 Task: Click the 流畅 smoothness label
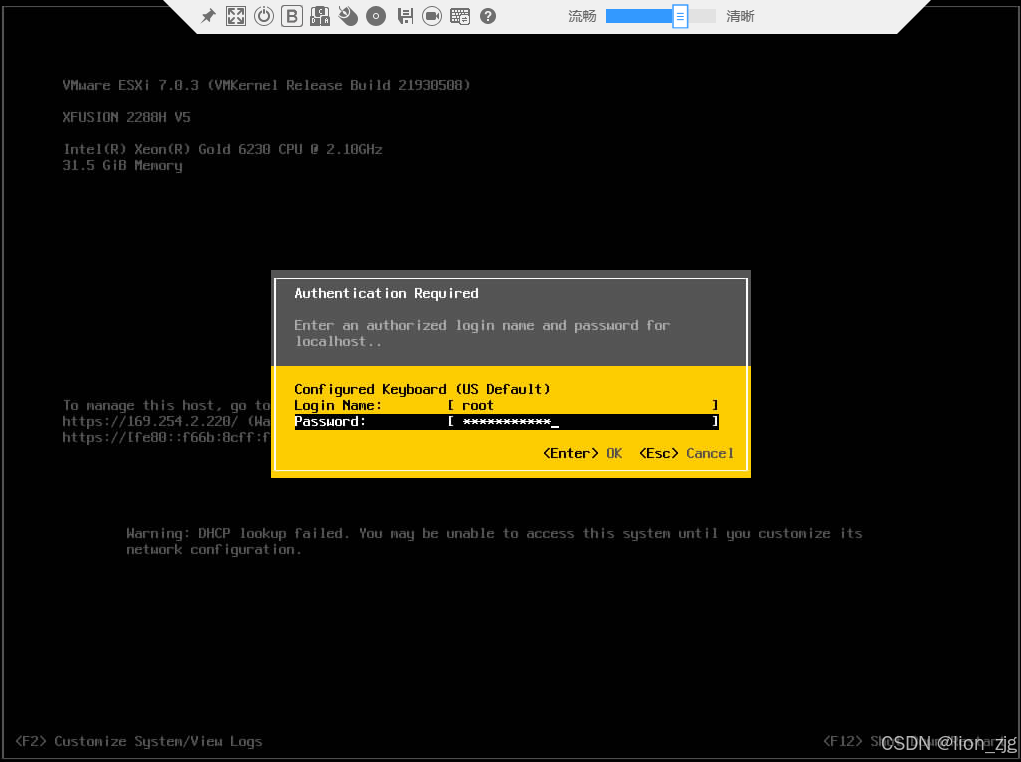point(582,16)
